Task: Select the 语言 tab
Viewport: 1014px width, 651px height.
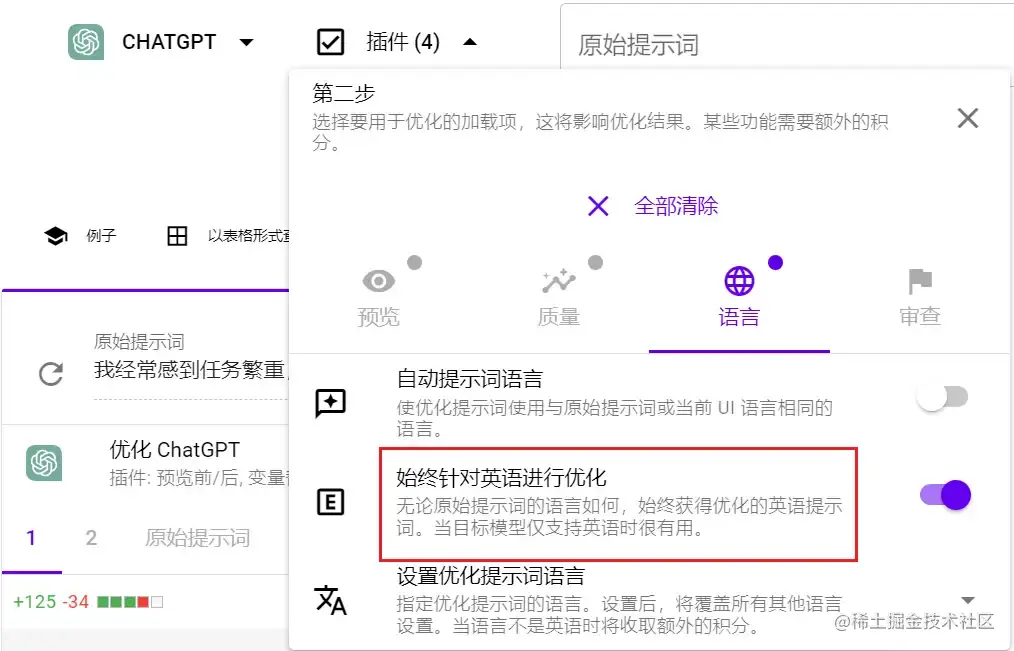Action: coord(739,300)
